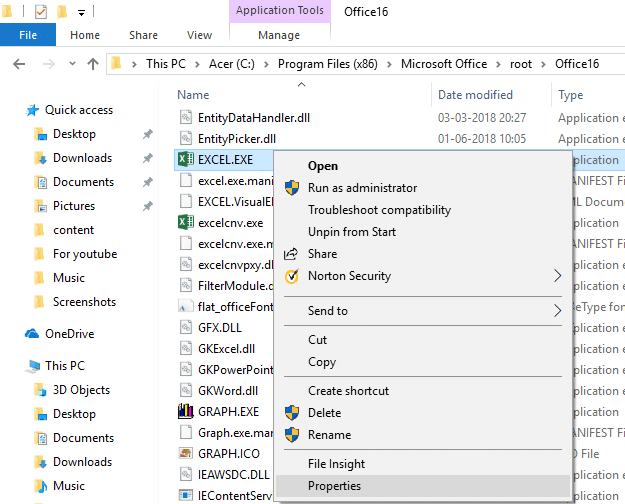This screenshot has height=504, width=625.
Task: Click the IEContentServ file icon
Action: (x=186, y=495)
